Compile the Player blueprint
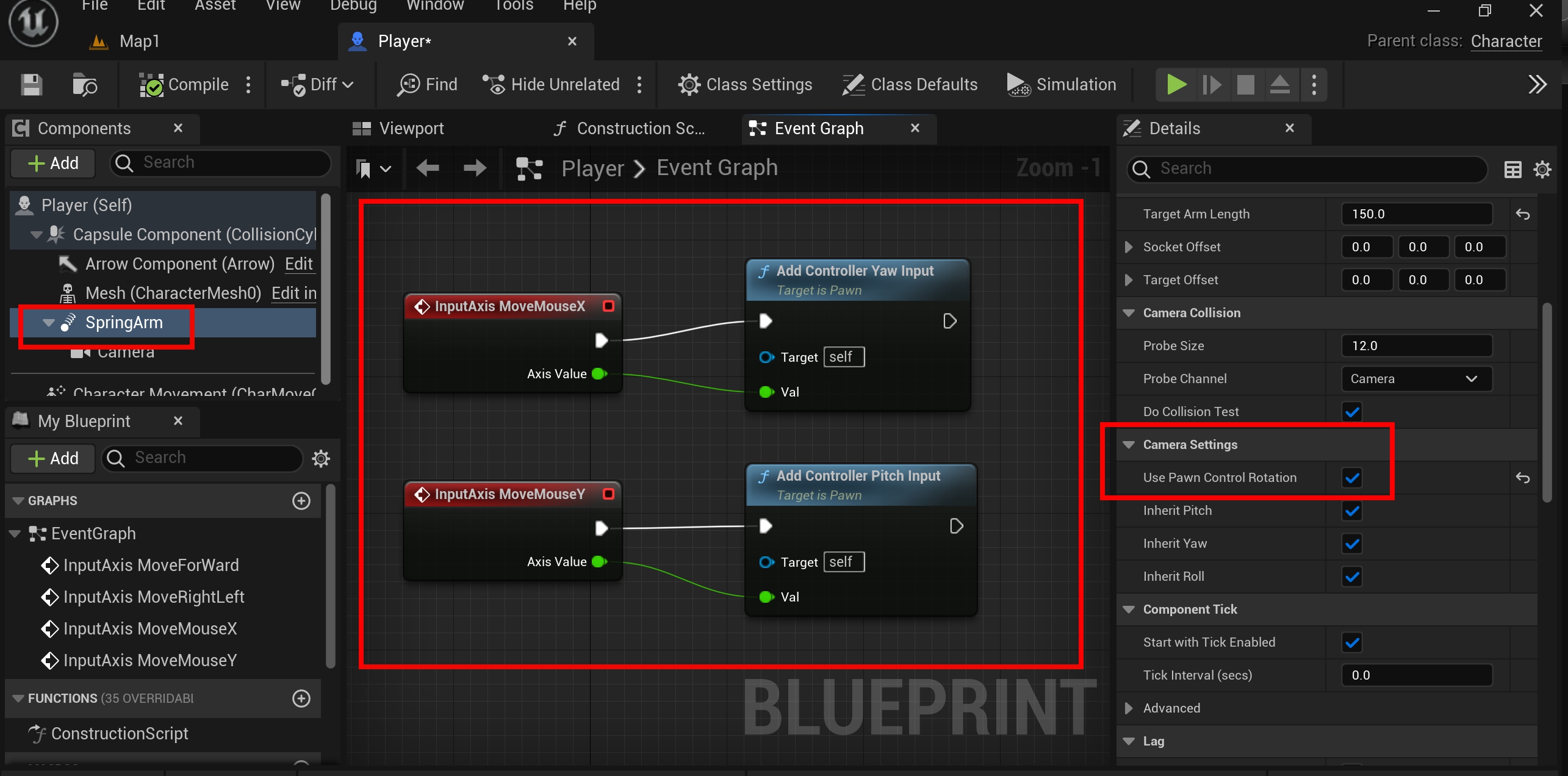Viewport: 1568px width, 776px height. [x=184, y=85]
